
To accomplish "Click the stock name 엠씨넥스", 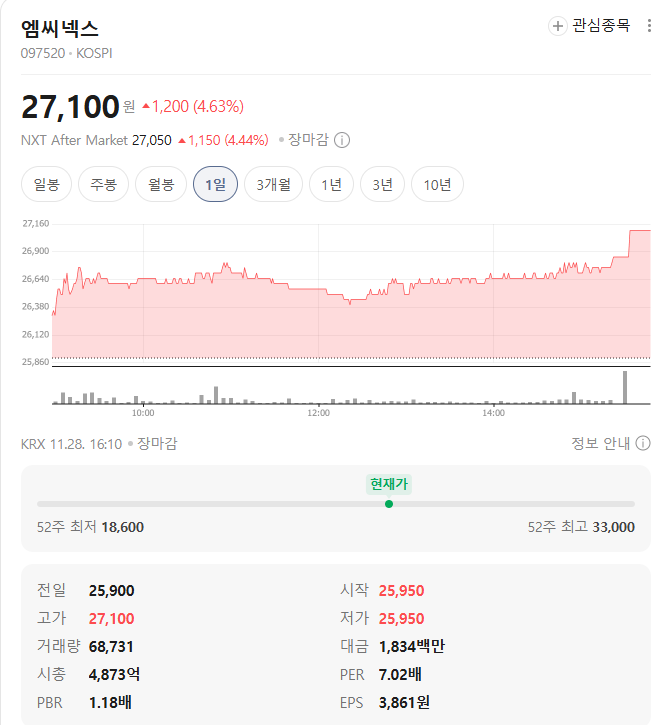I will (x=60, y=29).
